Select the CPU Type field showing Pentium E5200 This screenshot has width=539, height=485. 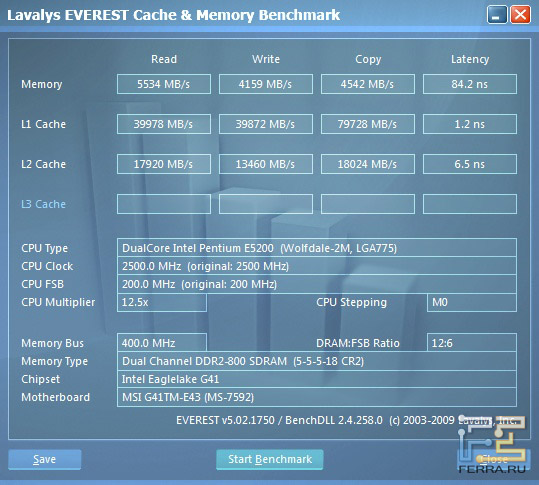coord(317,247)
